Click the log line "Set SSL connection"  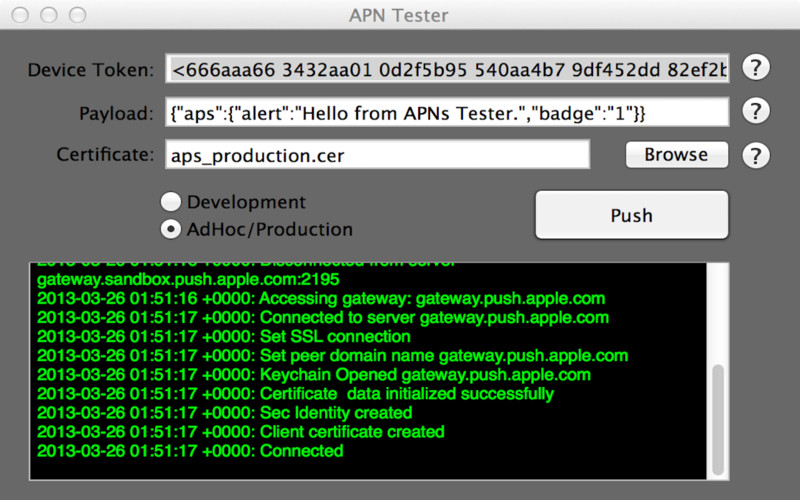(x=223, y=337)
